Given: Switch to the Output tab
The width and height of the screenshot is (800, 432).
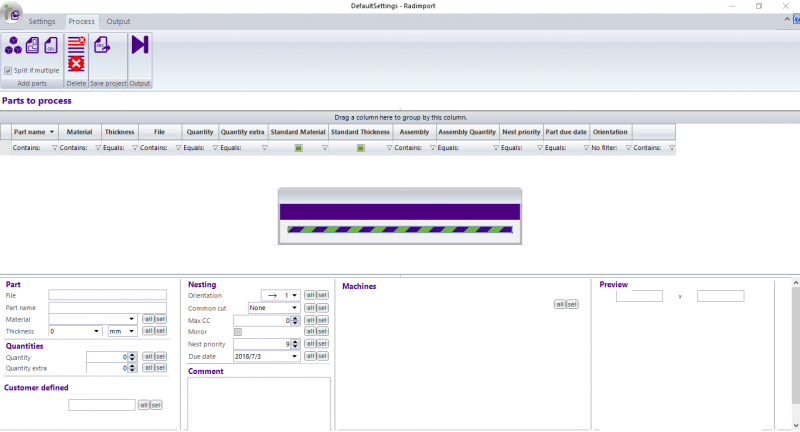Looking at the screenshot, I should click(118, 21).
